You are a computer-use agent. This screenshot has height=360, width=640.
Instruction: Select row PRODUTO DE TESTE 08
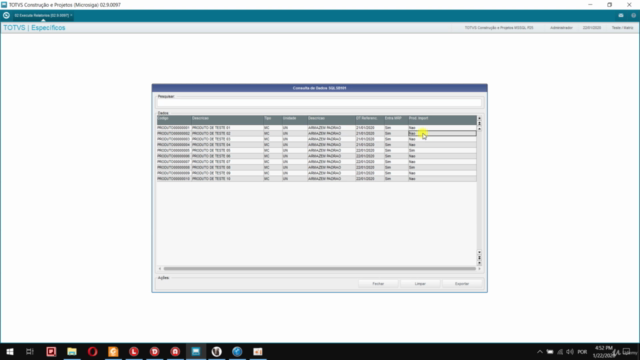point(317,167)
